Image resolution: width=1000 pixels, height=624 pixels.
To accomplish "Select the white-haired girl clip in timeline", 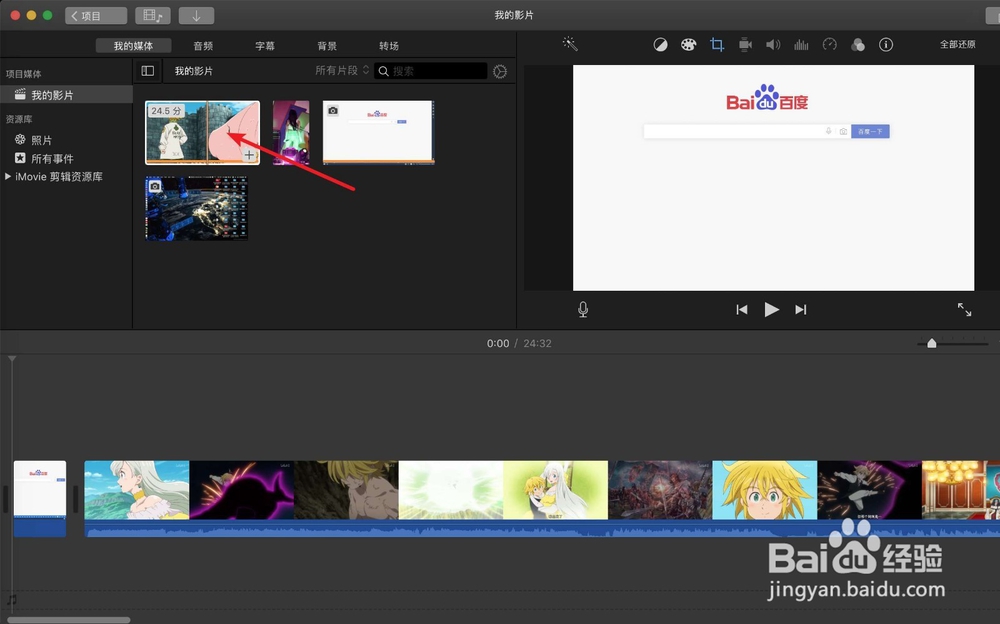I will click(136, 490).
